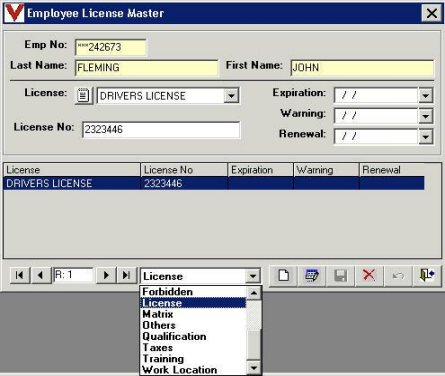Viewport: 445px width, 376px height.
Task: Toggle the License section combo box arrow
Action: (253, 276)
